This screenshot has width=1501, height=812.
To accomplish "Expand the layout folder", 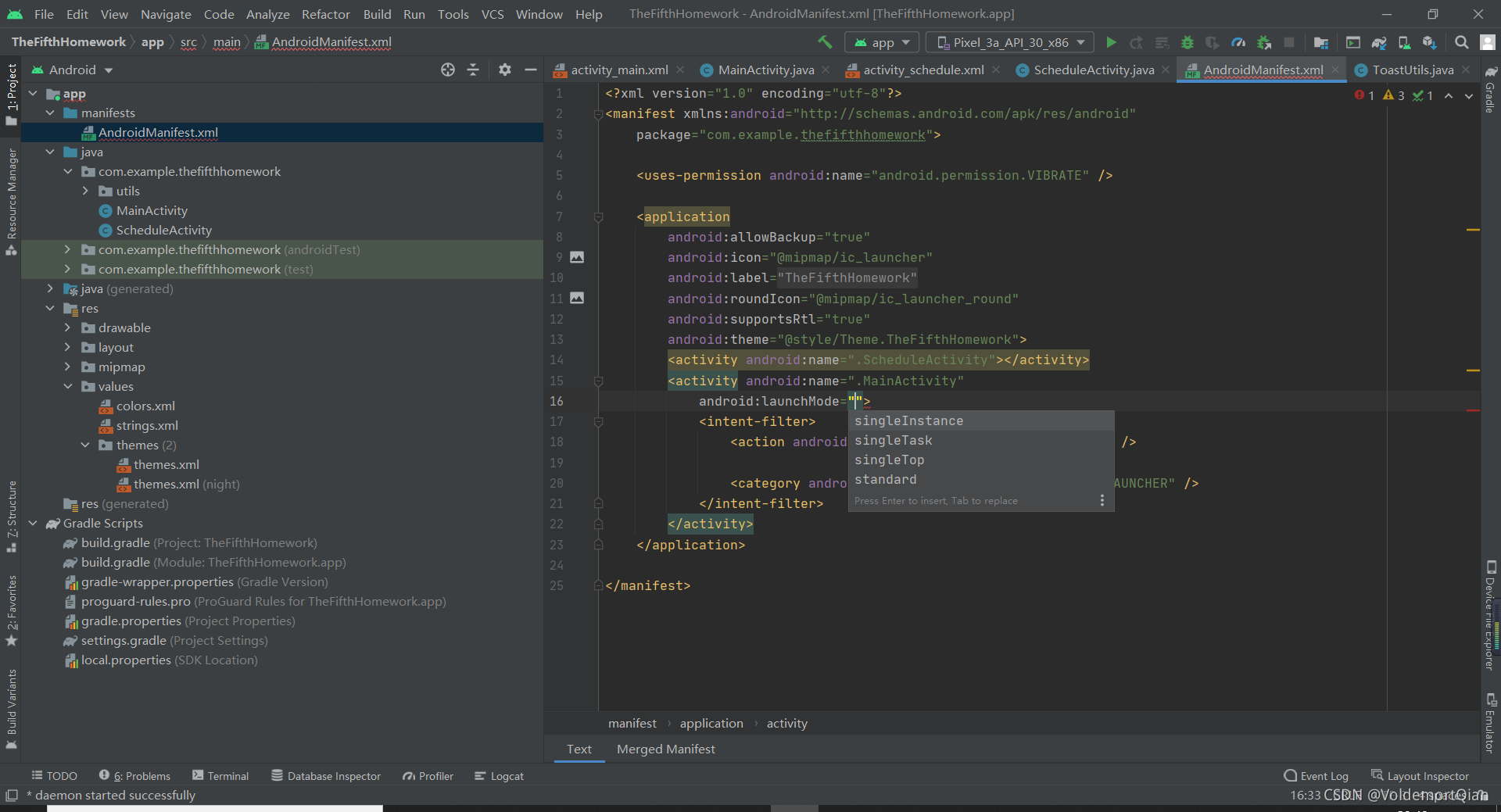I will click(x=68, y=347).
